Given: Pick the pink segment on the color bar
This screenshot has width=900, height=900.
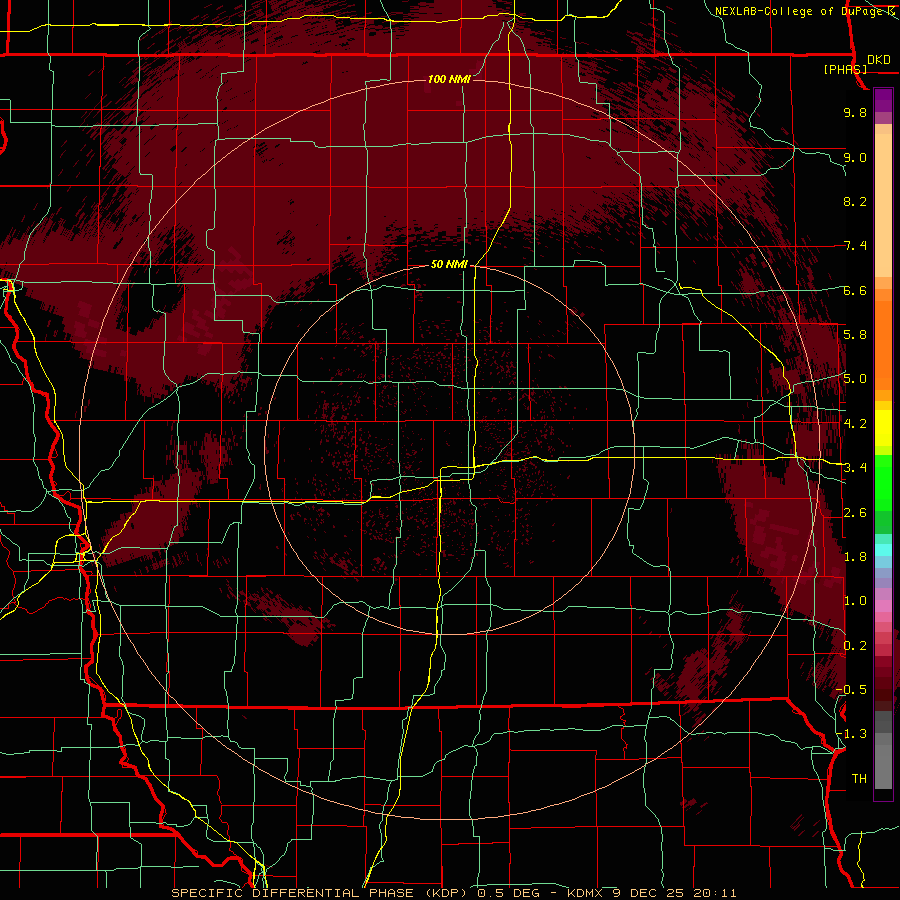Looking at the screenshot, I should pyautogui.click(x=883, y=606).
